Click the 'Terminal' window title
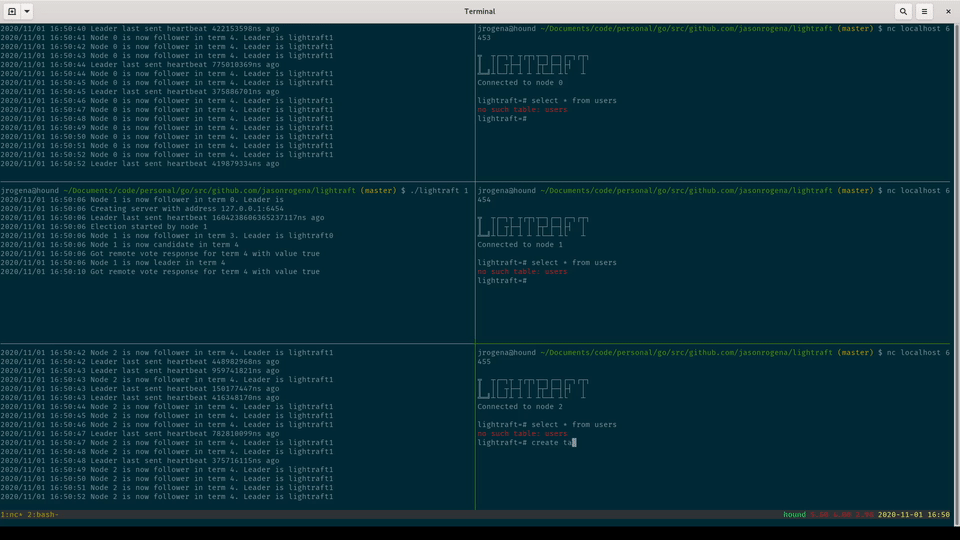This screenshot has height=540, width=960. (x=479, y=11)
